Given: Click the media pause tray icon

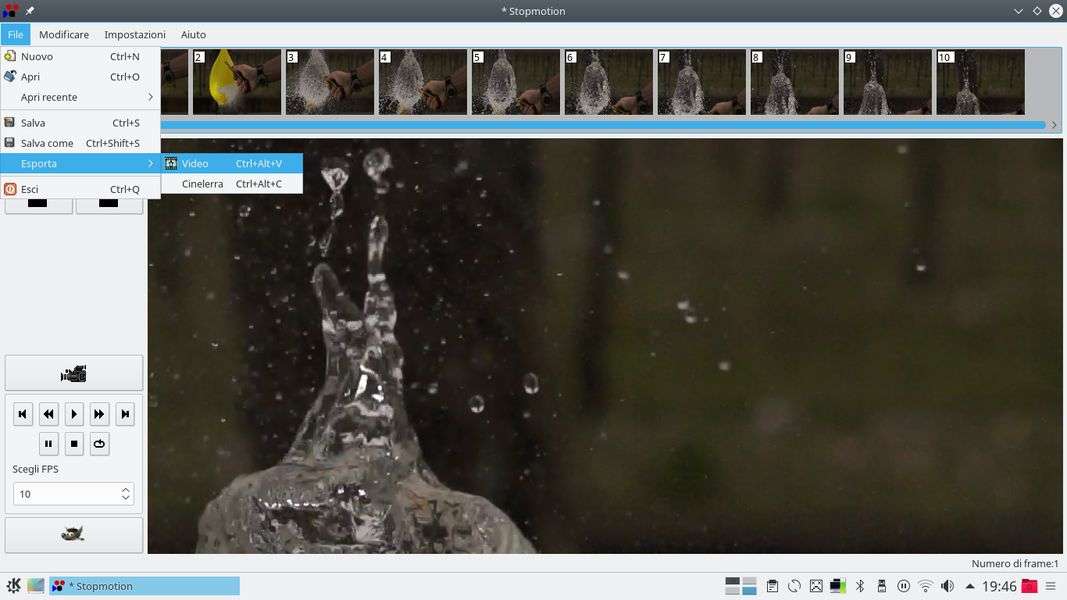Looking at the screenshot, I should pyautogui.click(x=904, y=586).
